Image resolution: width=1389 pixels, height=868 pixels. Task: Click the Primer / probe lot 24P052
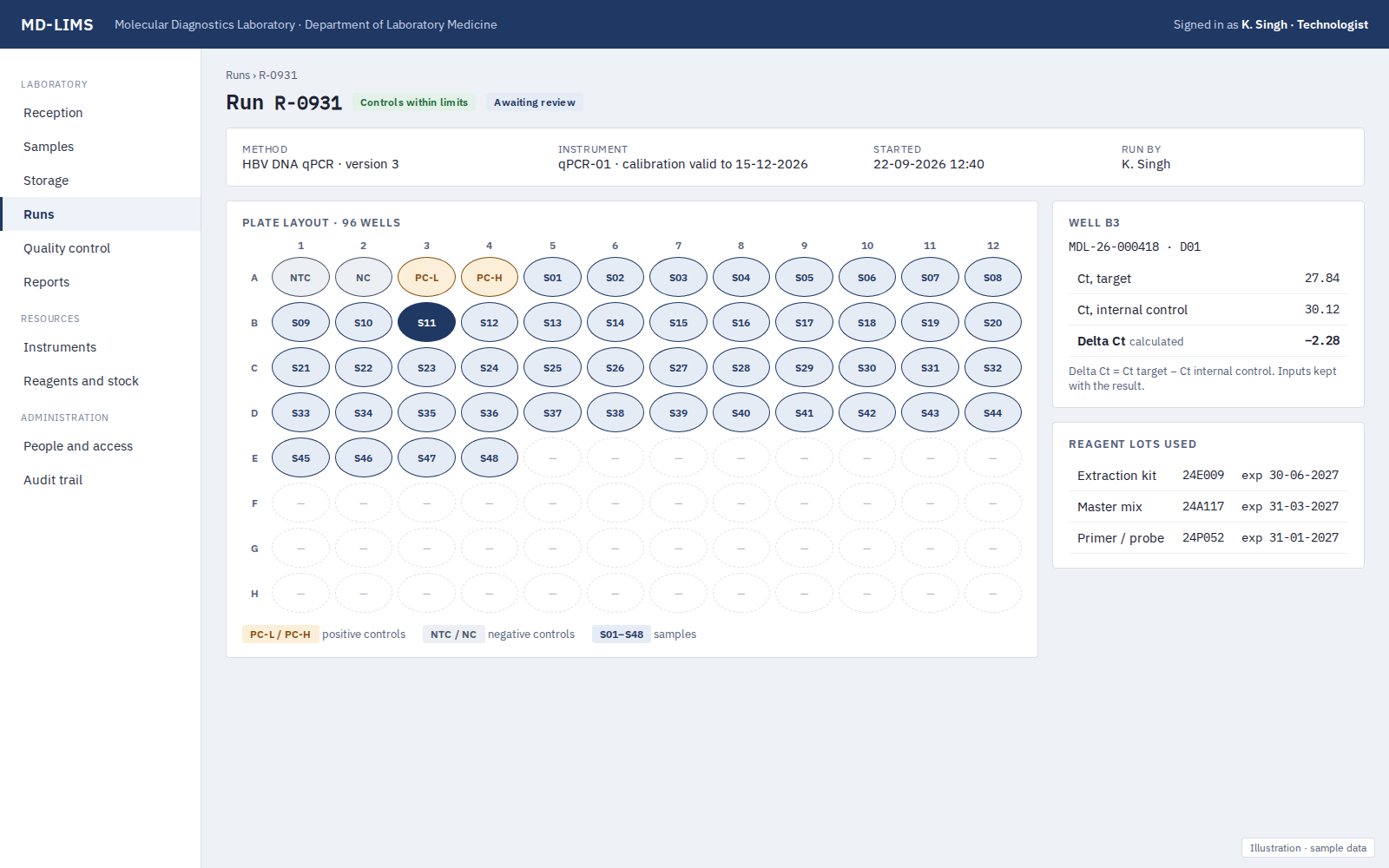(x=1203, y=538)
